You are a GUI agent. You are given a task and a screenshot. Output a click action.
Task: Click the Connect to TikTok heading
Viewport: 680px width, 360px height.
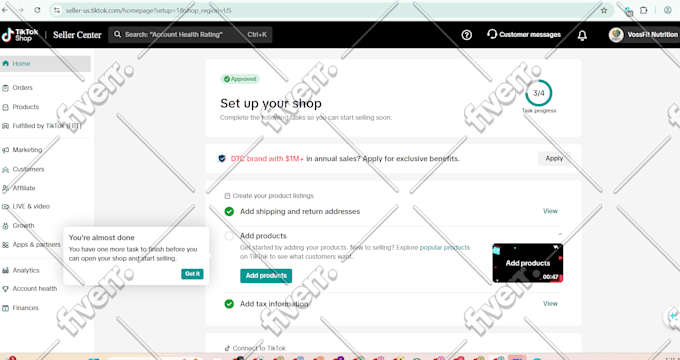pos(259,348)
